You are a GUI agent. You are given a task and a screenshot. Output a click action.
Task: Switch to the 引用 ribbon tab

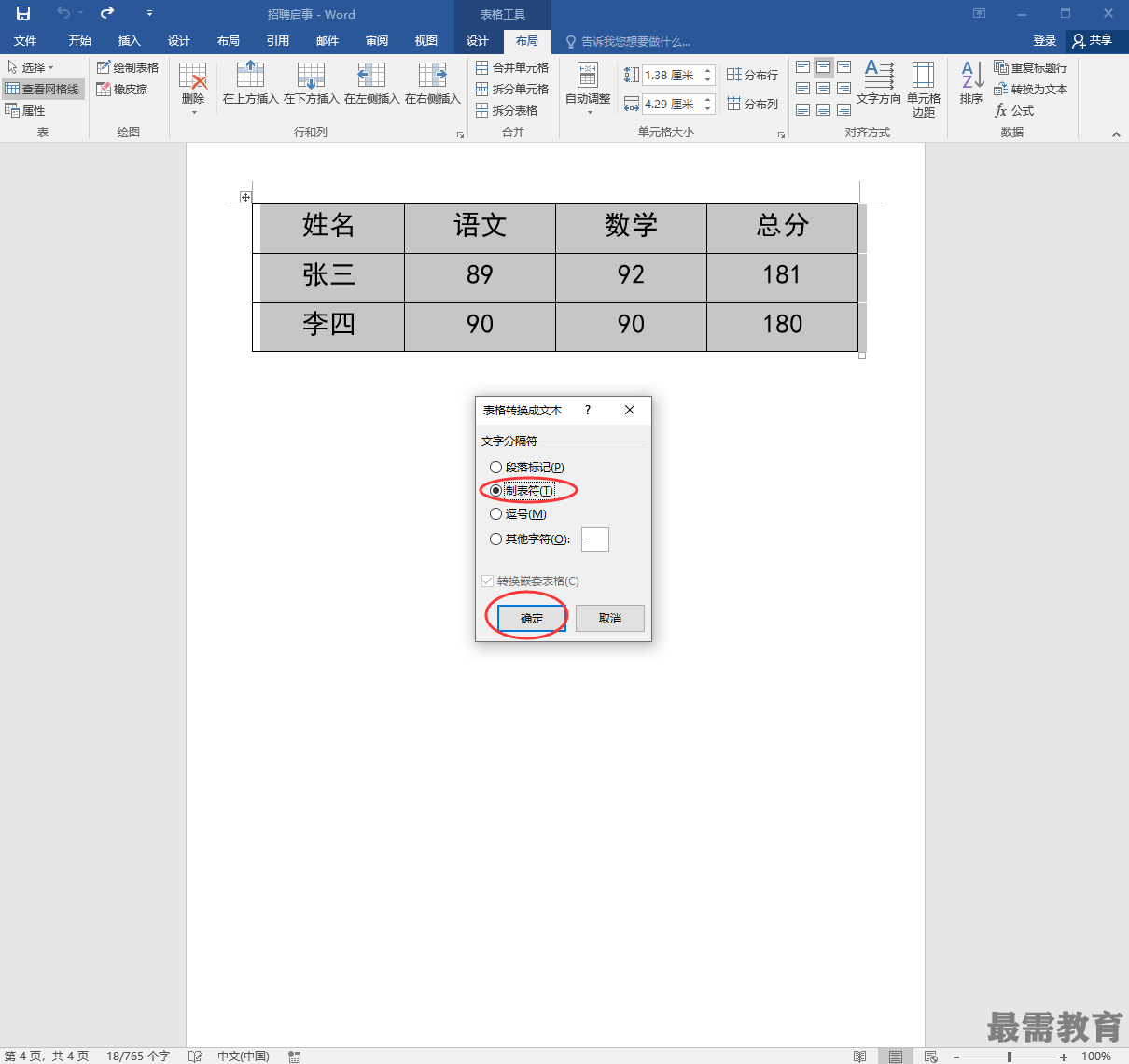(x=278, y=41)
